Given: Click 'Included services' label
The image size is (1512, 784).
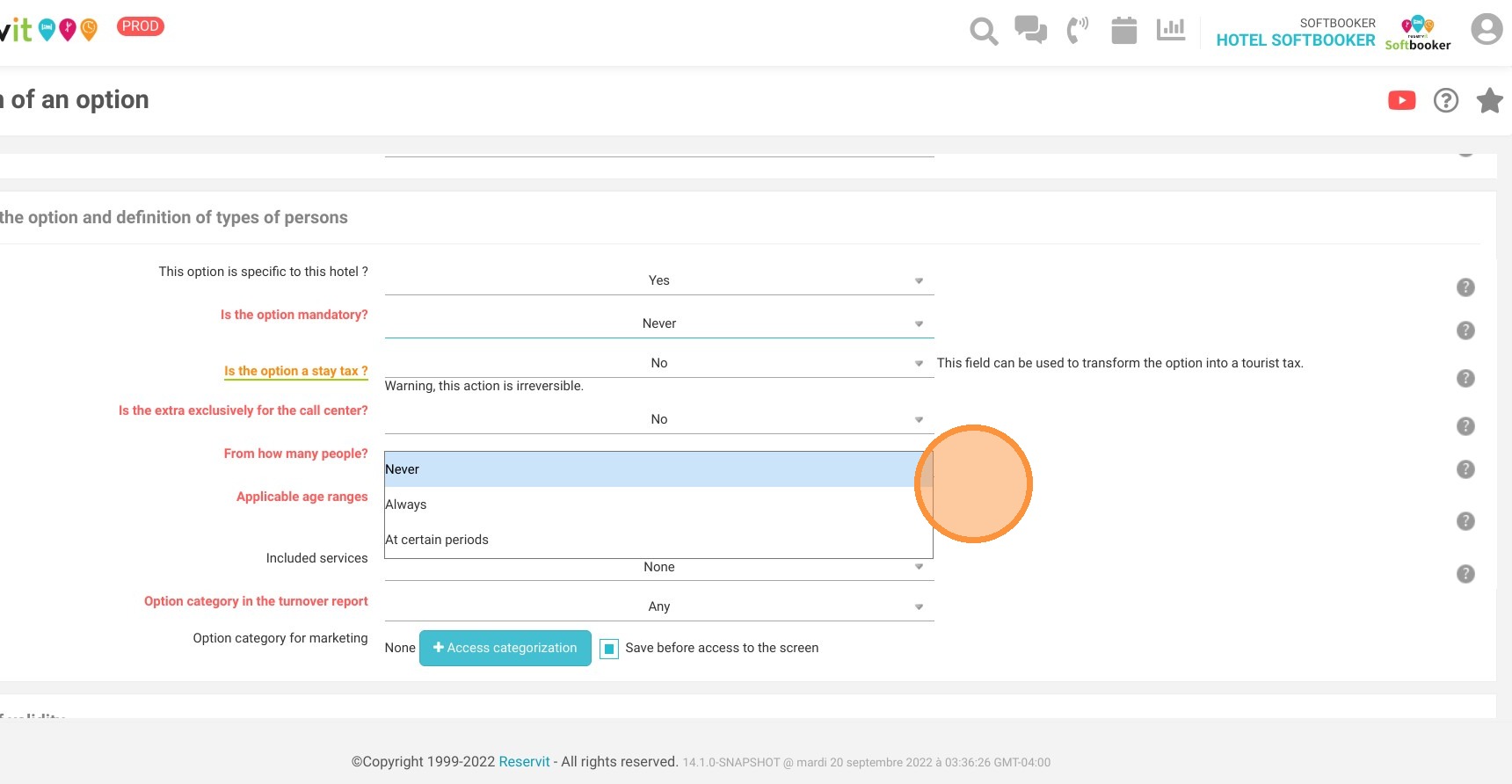Looking at the screenshot, I should coord(317,558).
